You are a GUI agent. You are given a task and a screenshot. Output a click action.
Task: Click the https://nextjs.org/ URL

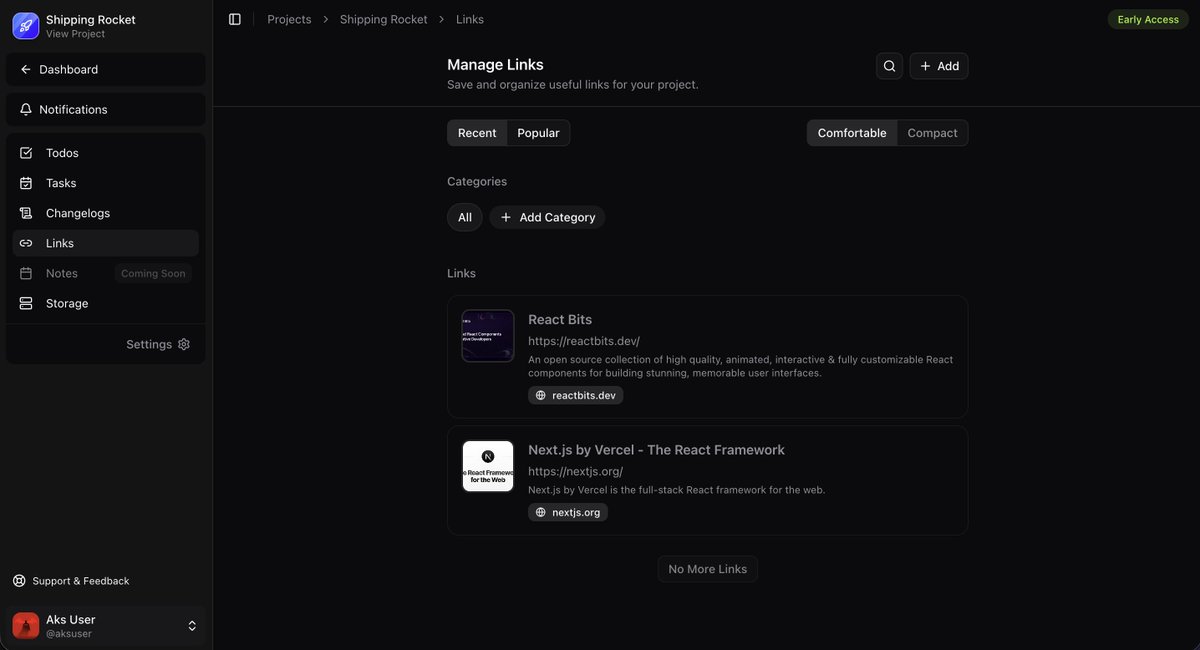click(x=576, y=471)
